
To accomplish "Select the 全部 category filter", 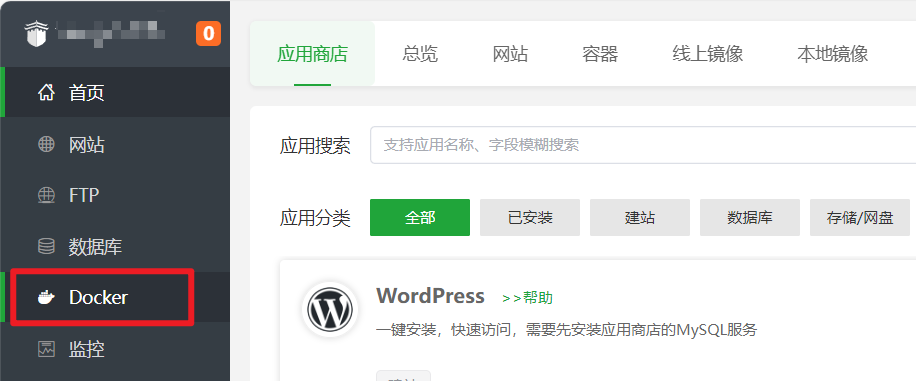I will 420,217.
